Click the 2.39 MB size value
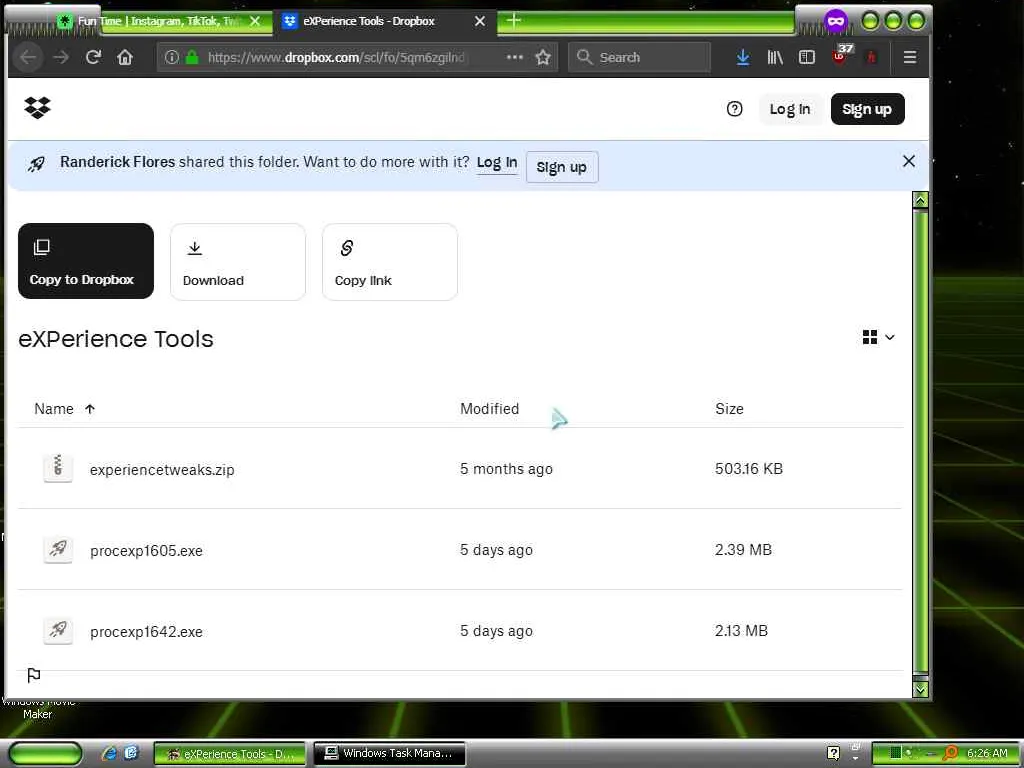The width and height of the screenshot is (1024, 768). [x=743, y=550]
